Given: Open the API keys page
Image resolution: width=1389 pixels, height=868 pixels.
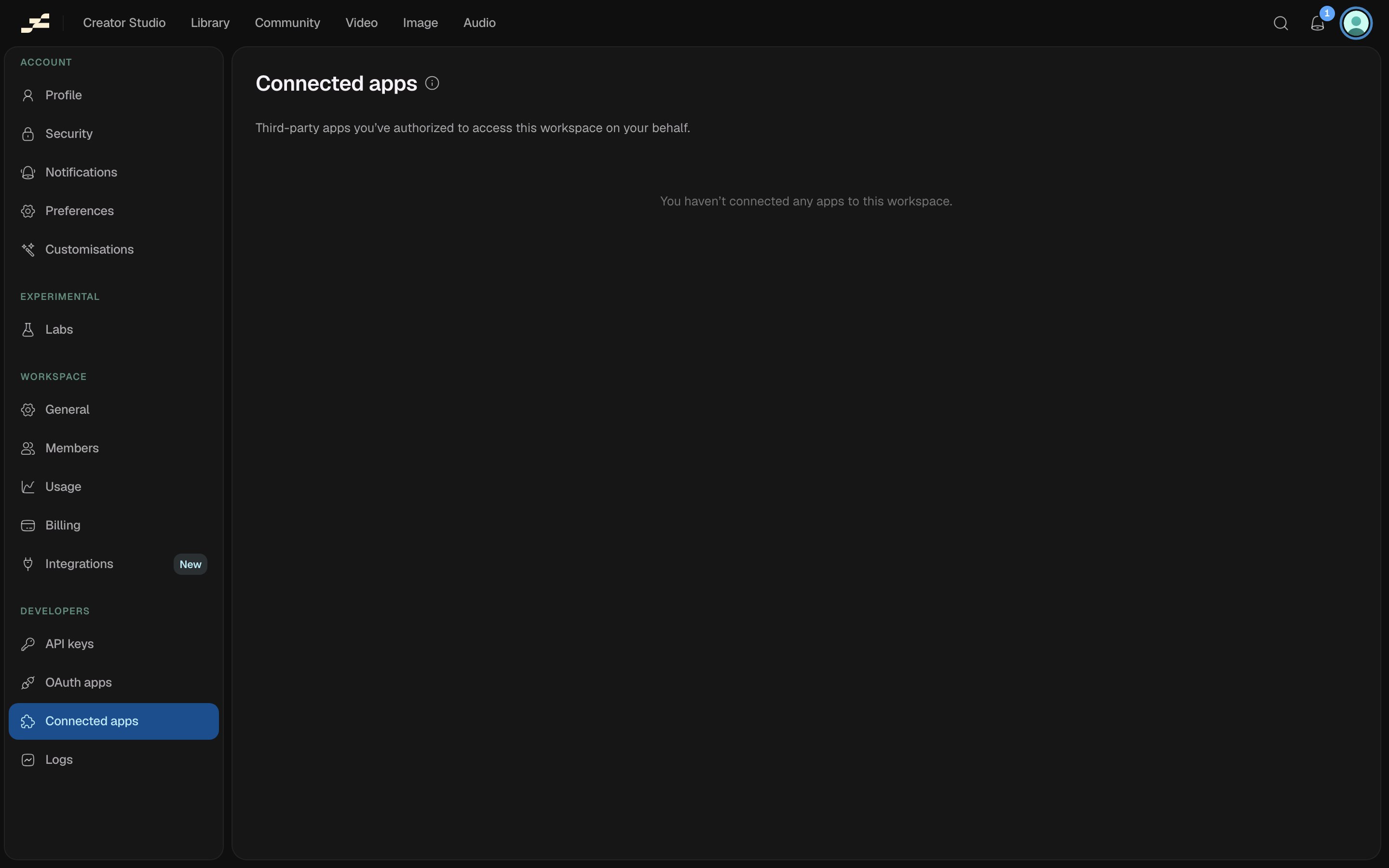Looking at the screenshot, I should click(114, 644).
